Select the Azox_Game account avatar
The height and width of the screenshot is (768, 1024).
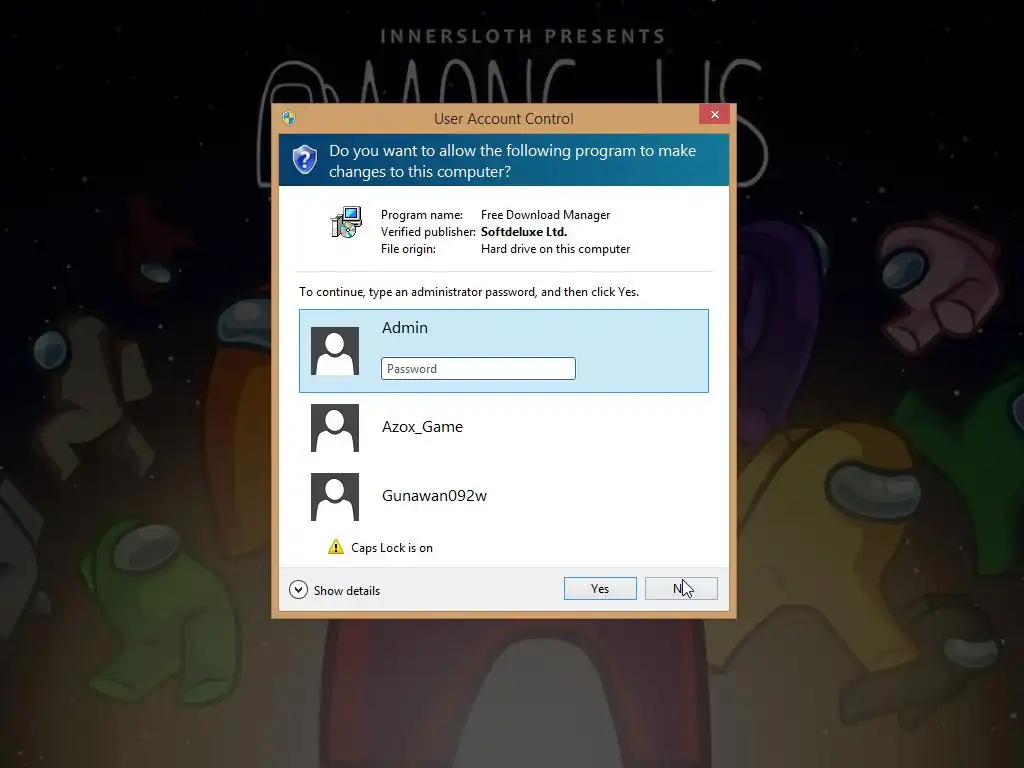point(335,428)
